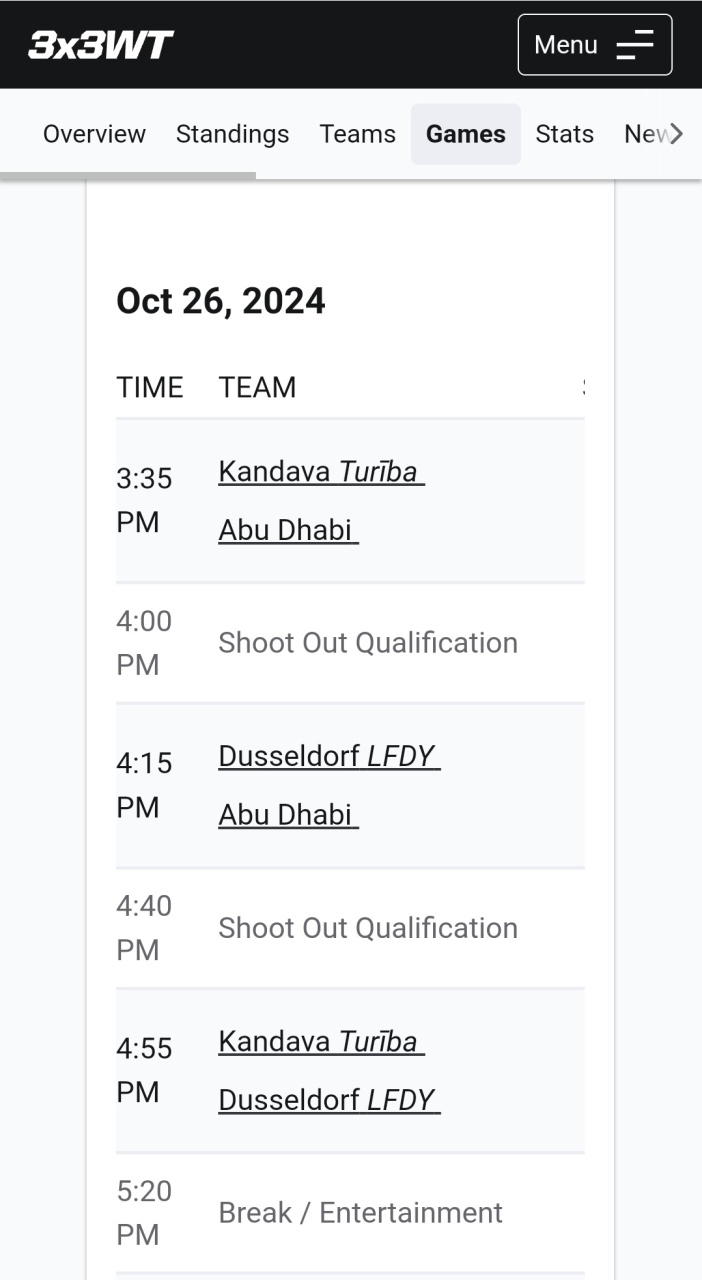Select the Games tab

coord(465,134)
